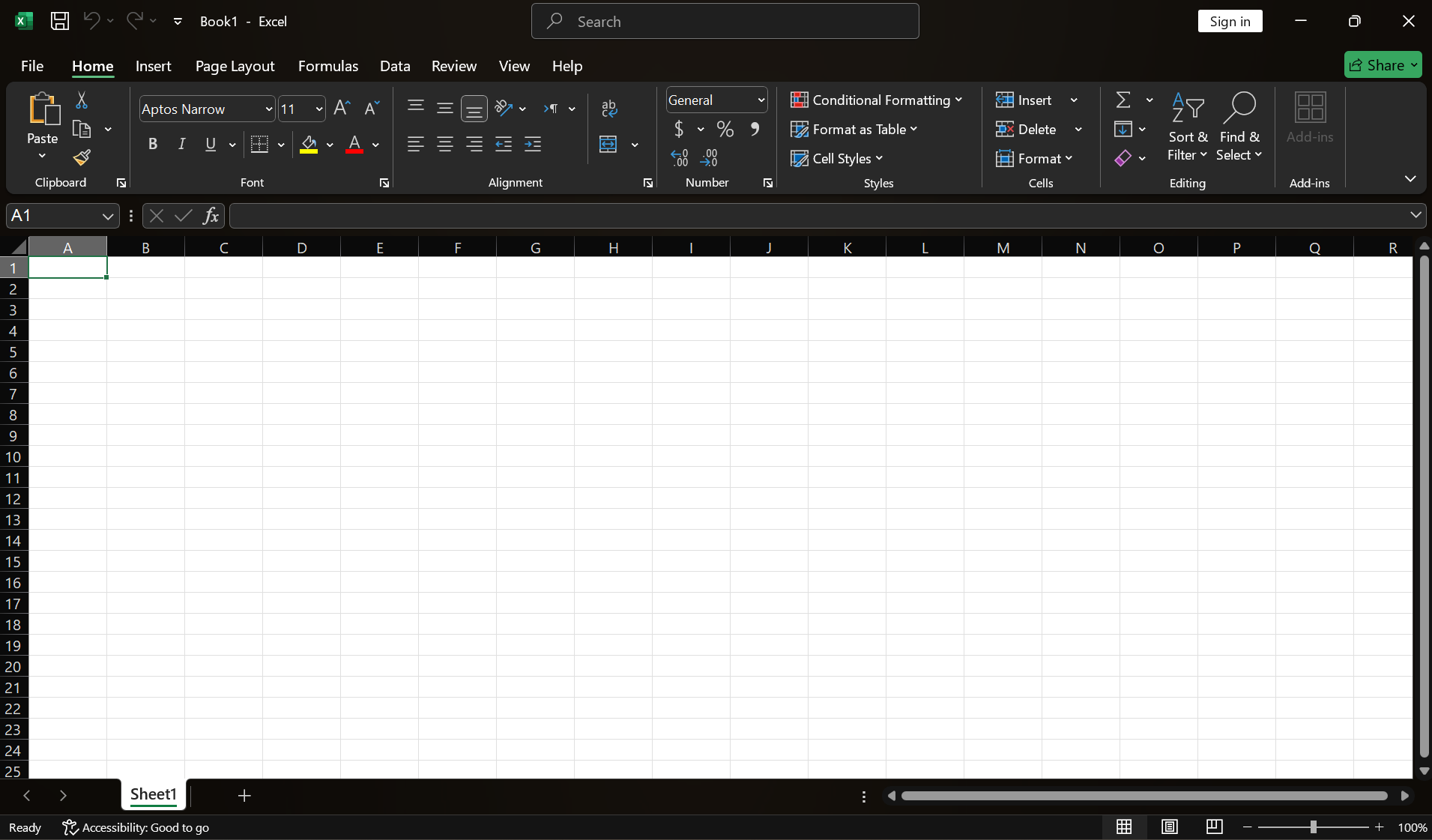Viewport: 1432px width, 840px height.
Task: Toggle Middle Align in Alignment group
Action: (445, 109)
